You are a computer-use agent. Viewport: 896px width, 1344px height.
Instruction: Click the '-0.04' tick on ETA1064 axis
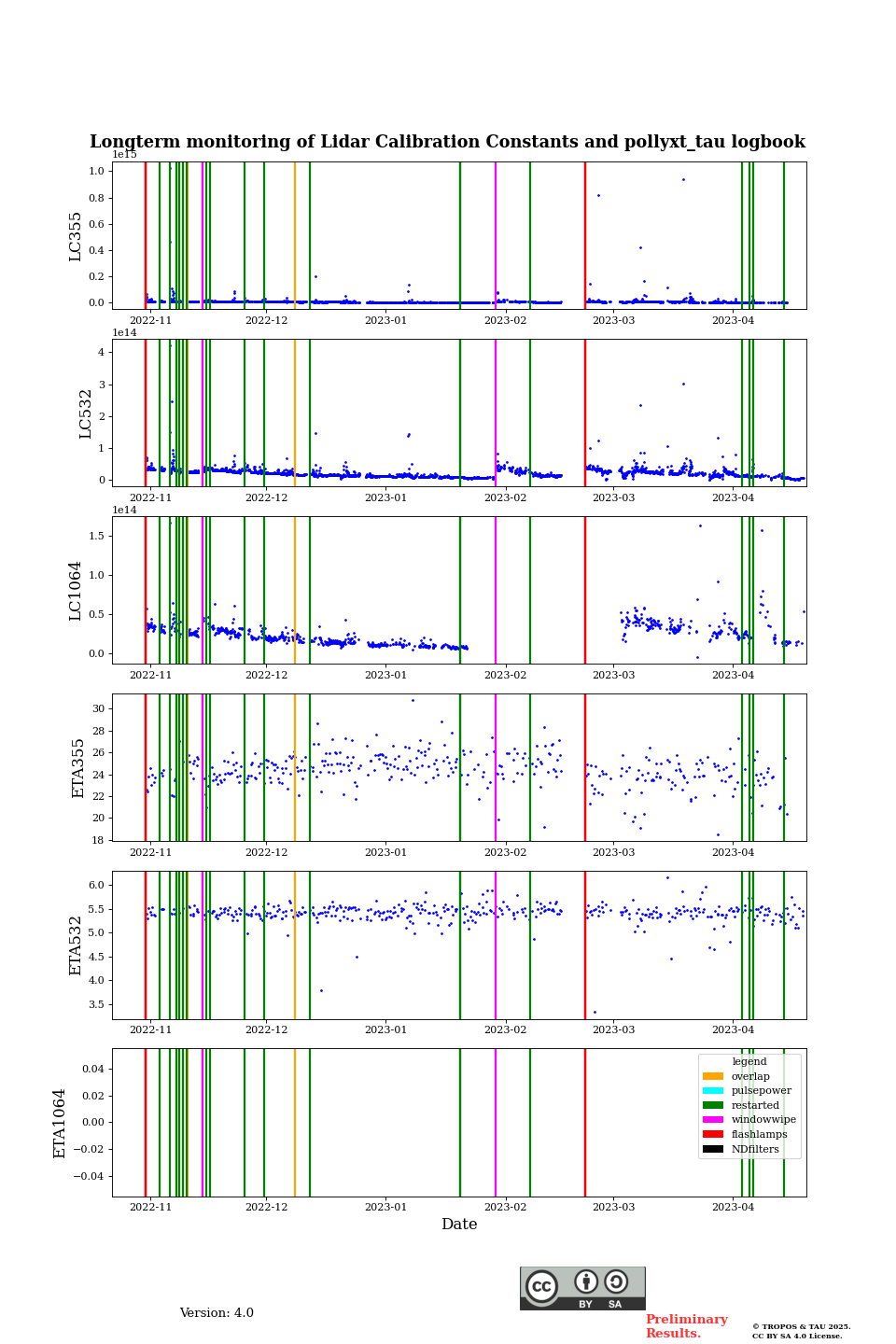90,1176
